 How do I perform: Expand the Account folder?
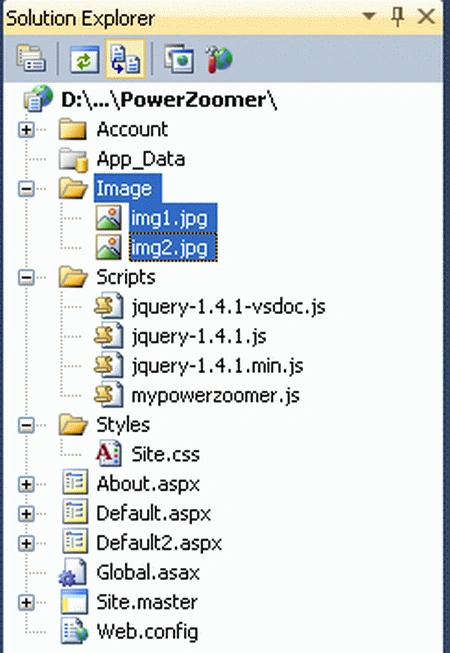[26, 130]
